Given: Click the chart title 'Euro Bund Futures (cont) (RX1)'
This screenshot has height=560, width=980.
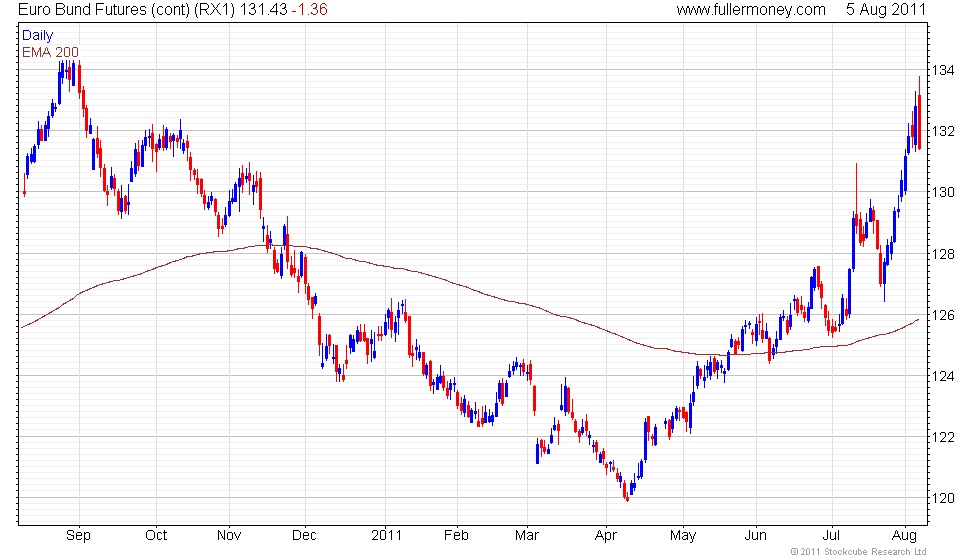Looking at the screenshot, I should (x=127, y=9).
